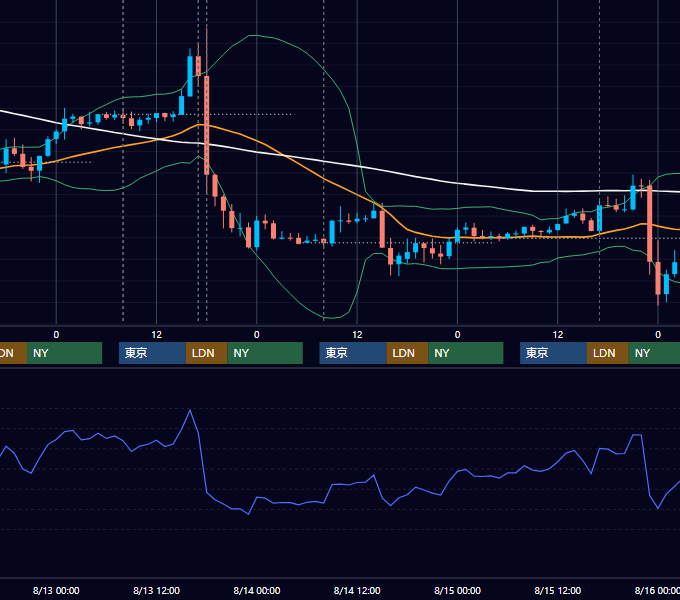Select the 8/14 東京 session block
Screen dimensions: 680x600
click(353, 353)
